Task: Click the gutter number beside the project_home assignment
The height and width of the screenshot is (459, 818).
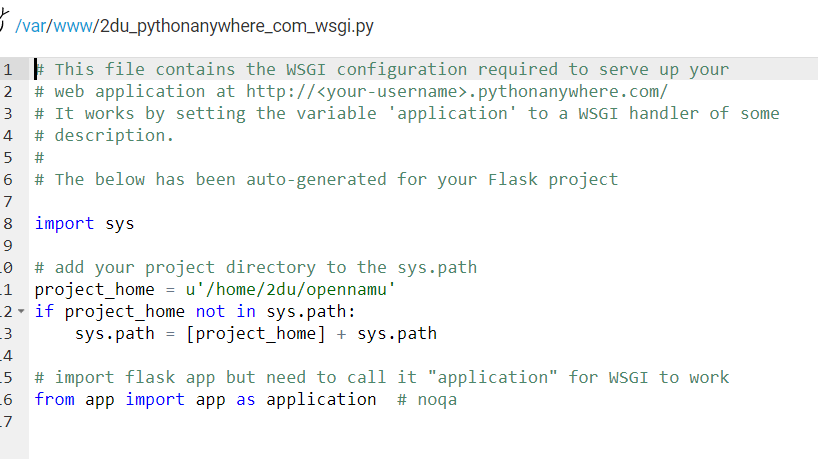Action: 8,290
